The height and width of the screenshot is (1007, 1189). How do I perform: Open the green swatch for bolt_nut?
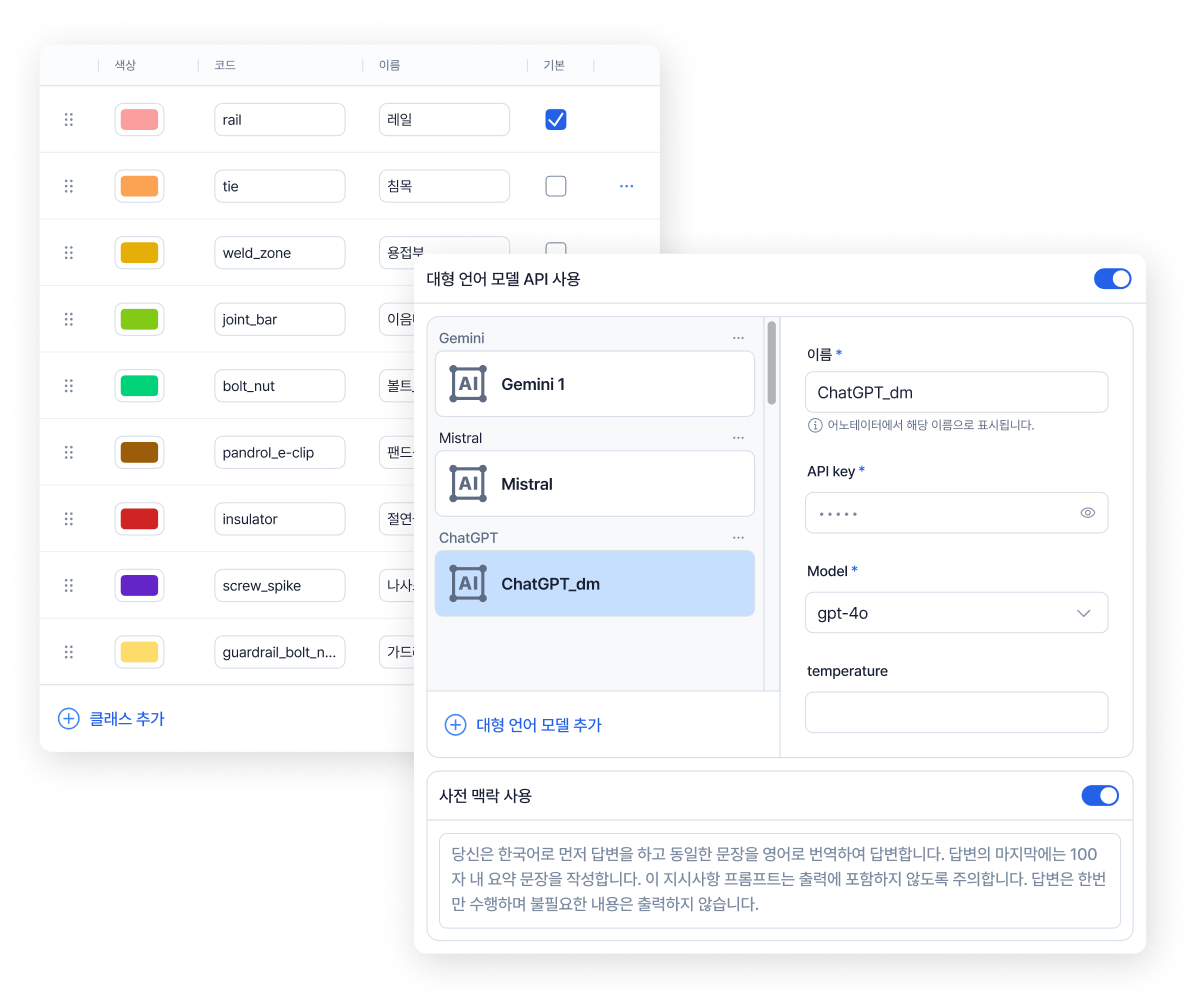click(140, 386)
